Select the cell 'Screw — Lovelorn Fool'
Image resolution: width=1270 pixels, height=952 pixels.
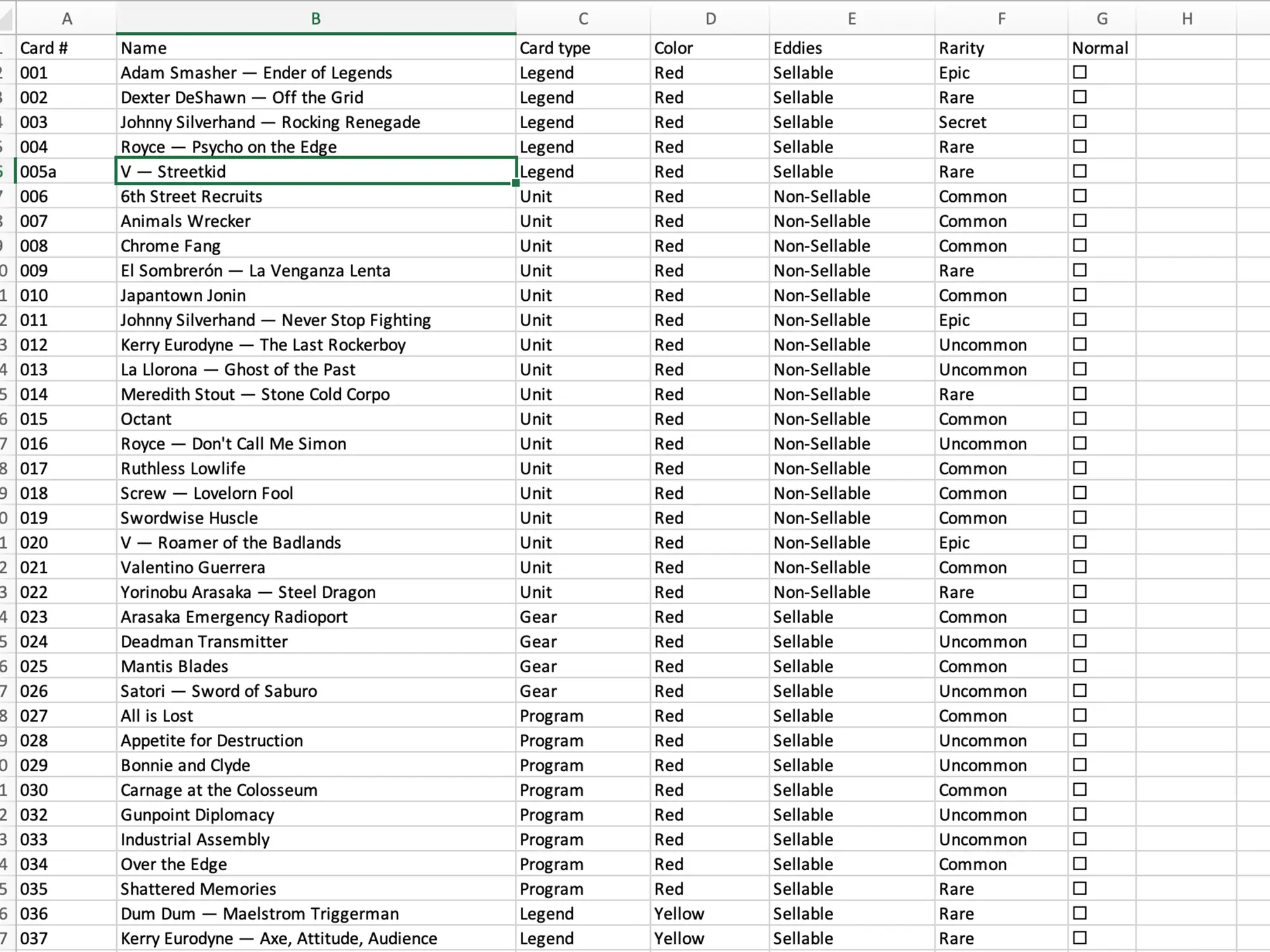point(316,493)
